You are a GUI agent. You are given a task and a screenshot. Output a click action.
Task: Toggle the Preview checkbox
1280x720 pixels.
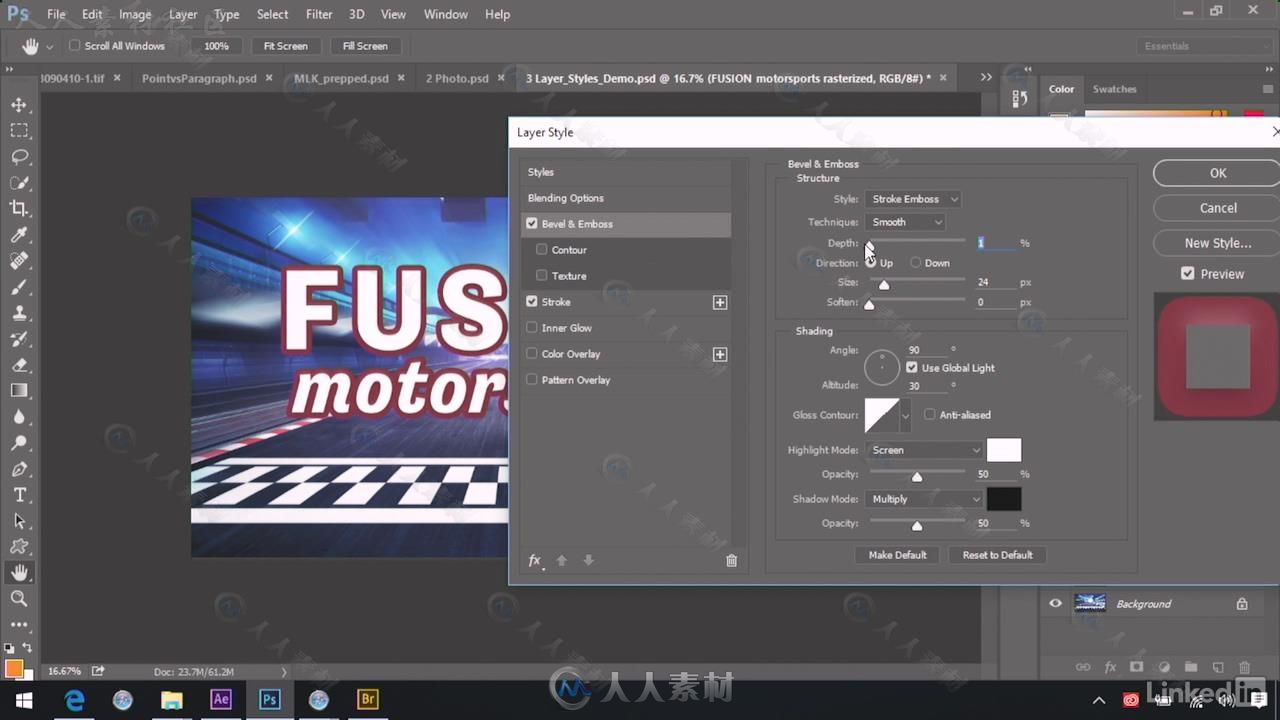pyautogui.click(x=1188, y=274)
